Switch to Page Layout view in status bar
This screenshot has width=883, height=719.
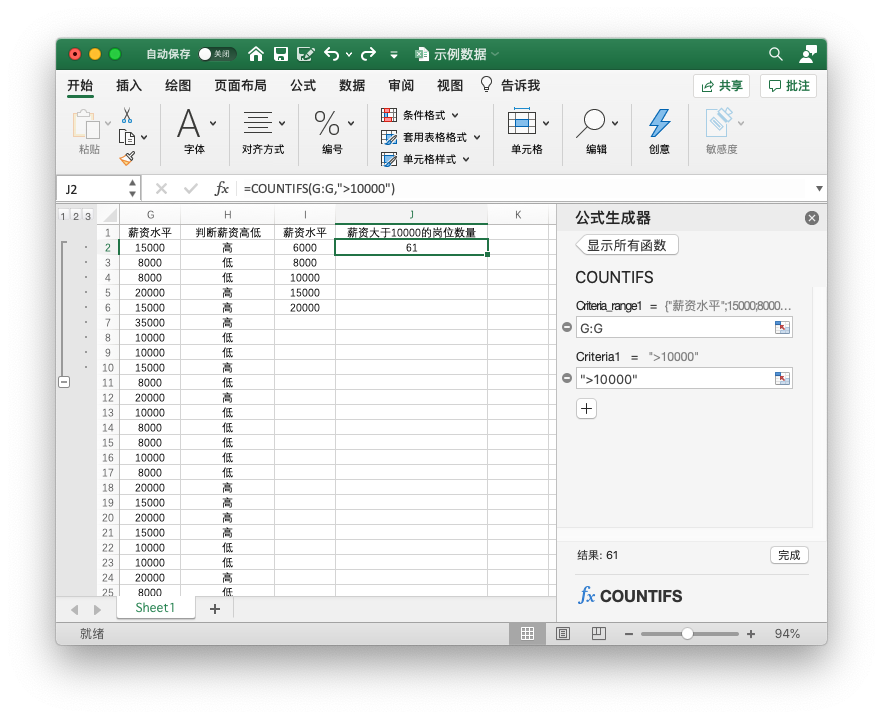563,634
